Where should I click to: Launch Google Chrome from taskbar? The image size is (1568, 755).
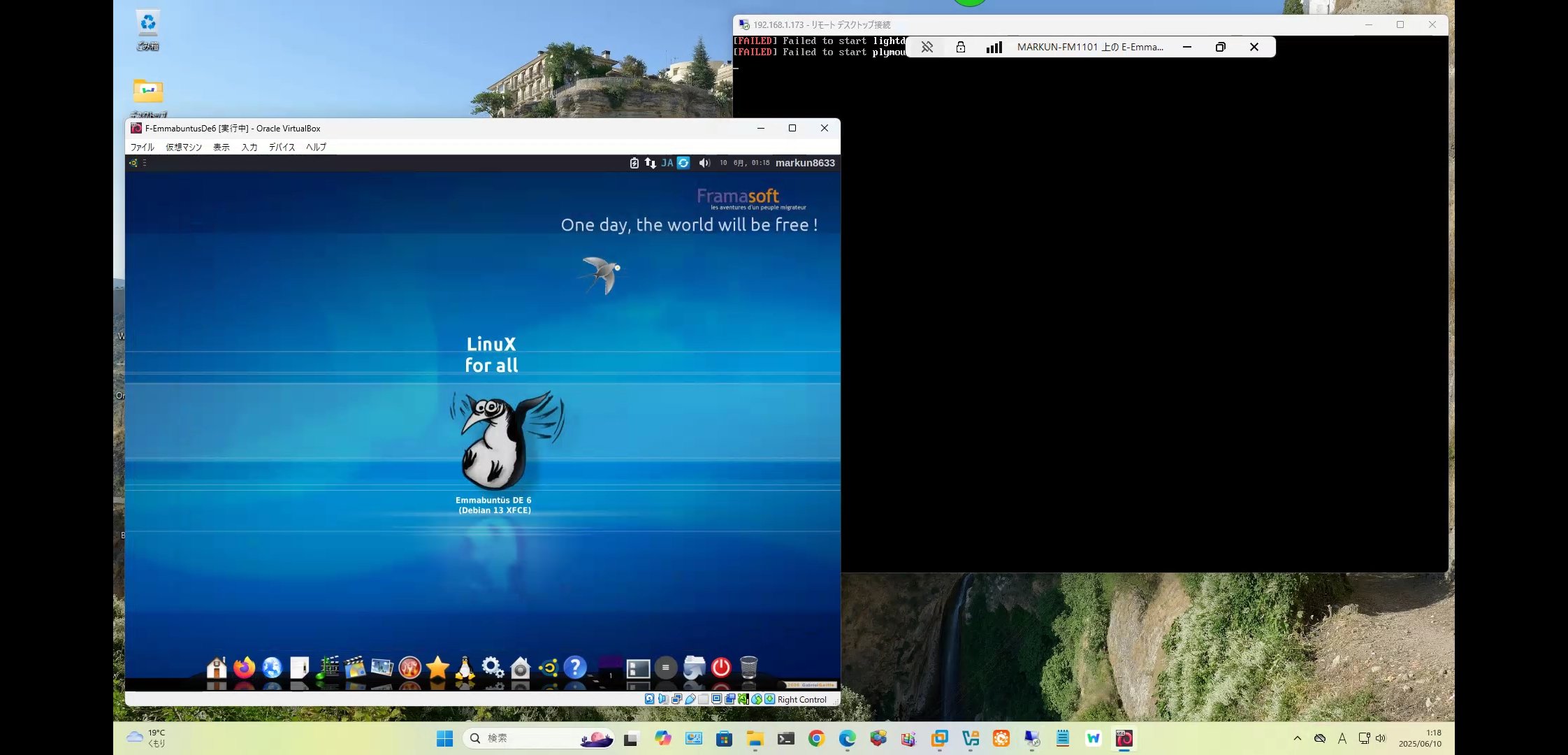pos(816,738)
